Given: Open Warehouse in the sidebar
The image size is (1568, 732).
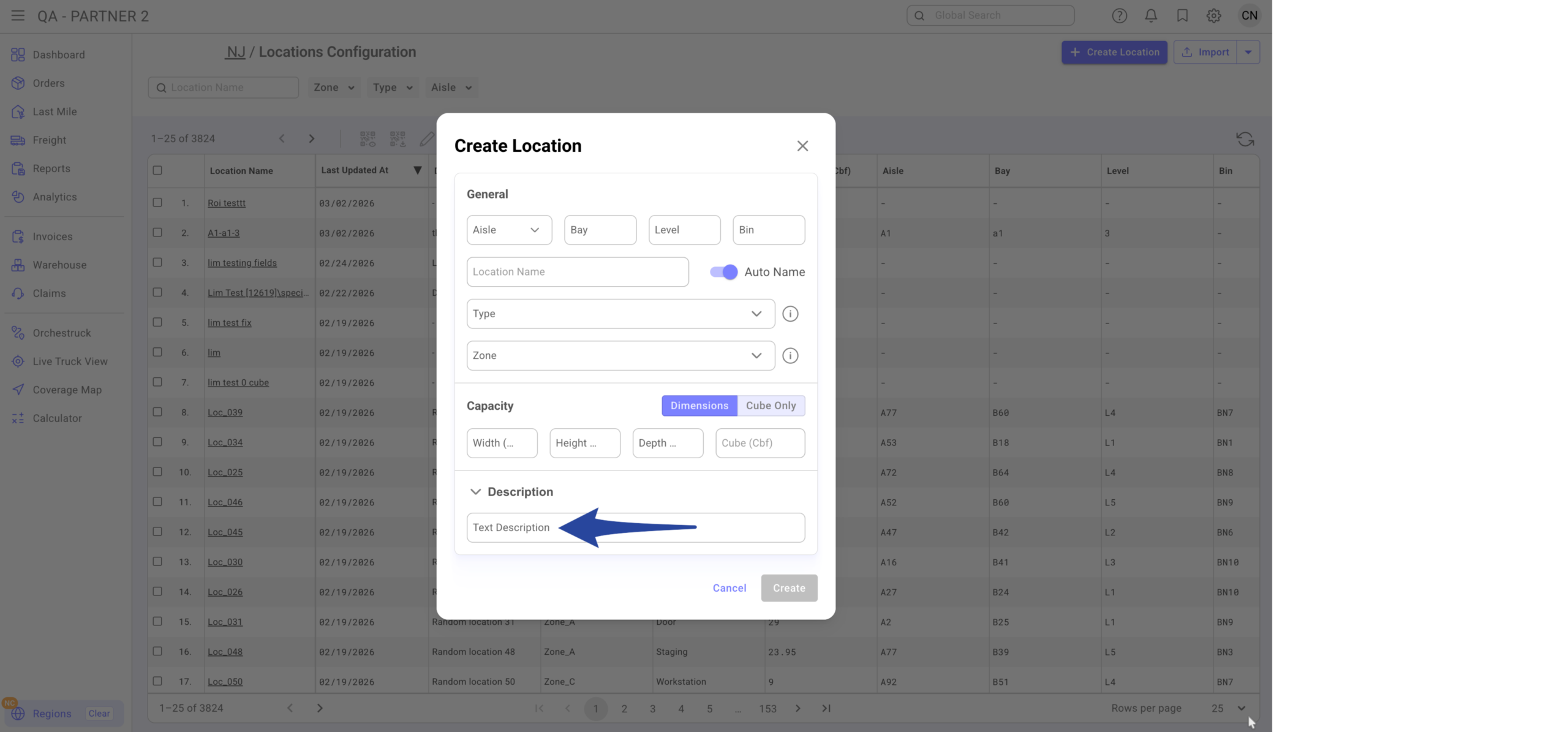Looking at the screenshot, I should pos(59,265).
